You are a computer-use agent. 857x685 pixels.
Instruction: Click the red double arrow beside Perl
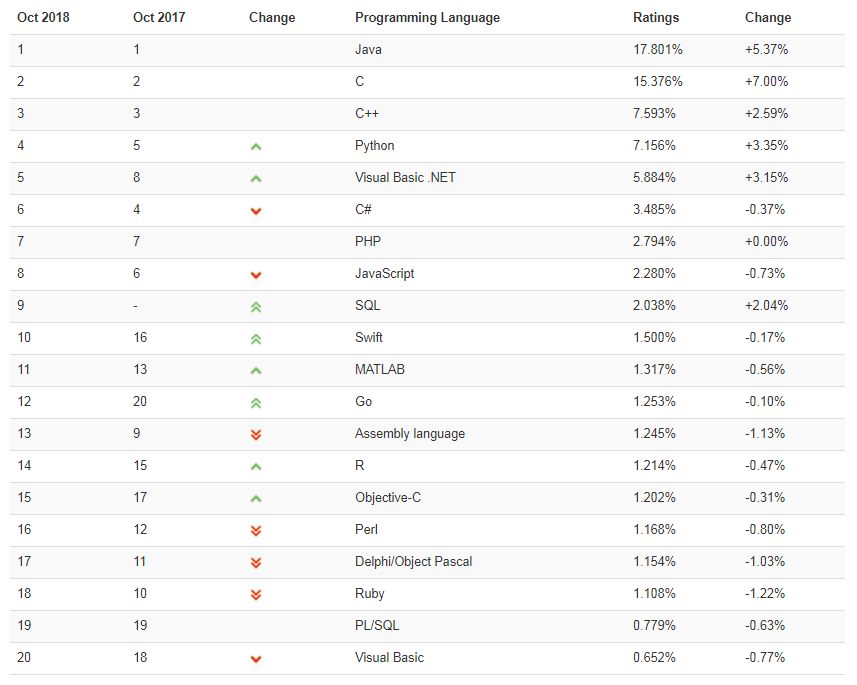tap(256, 530)
